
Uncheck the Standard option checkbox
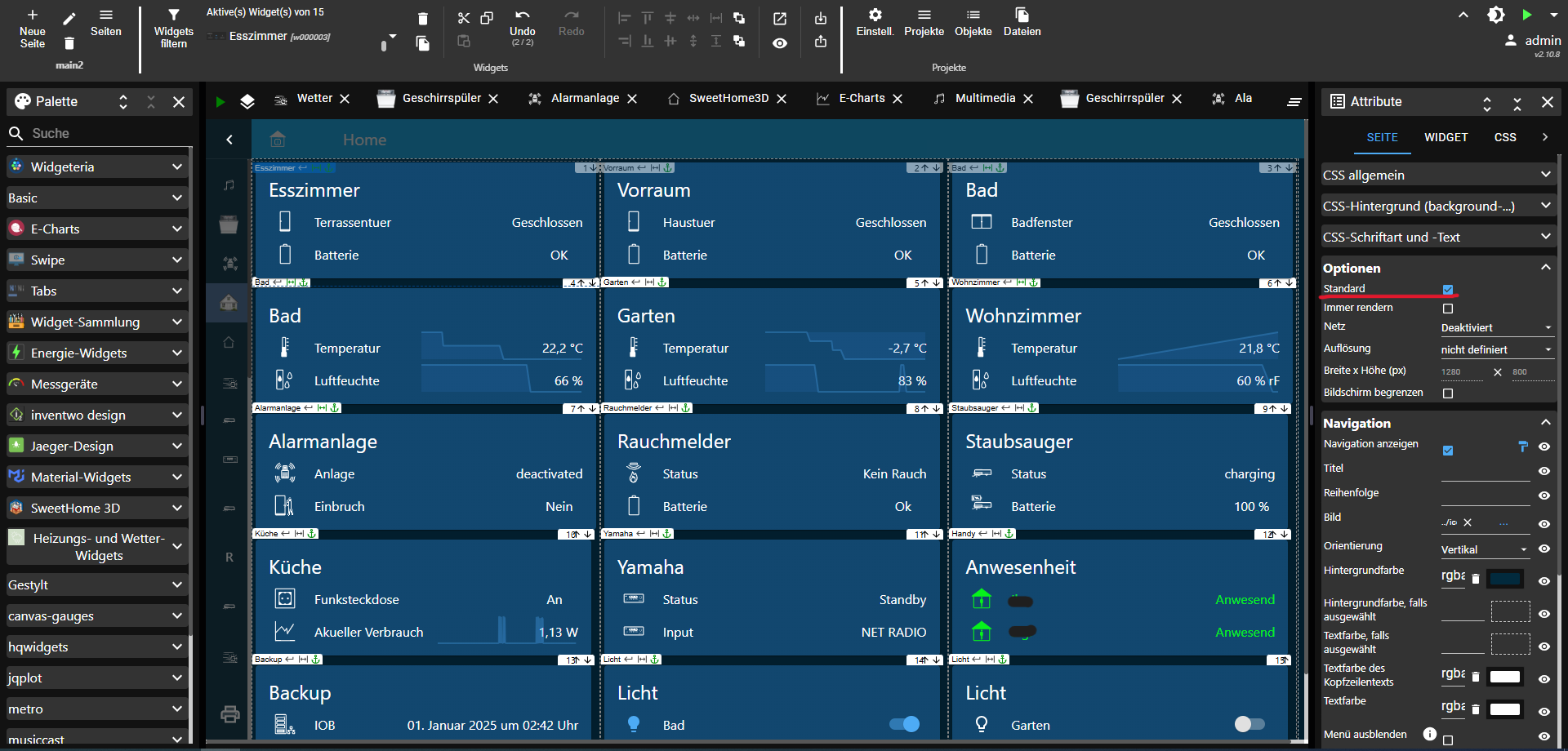(x=1448, y=289)
